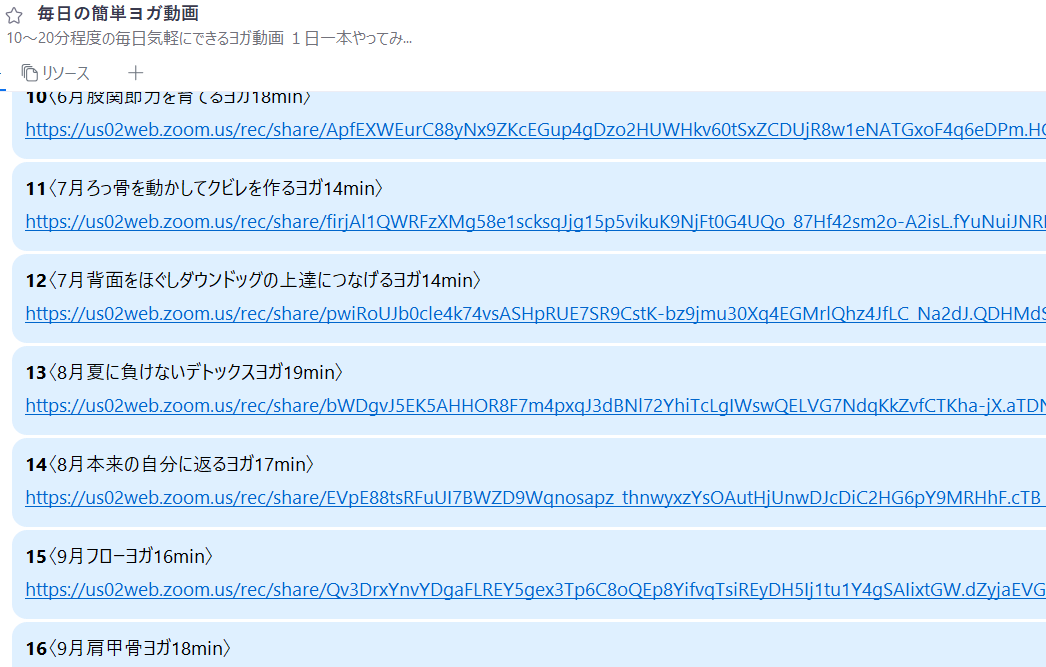Open Zoom link for 14 本来の自分に返るヨガ

536,498
